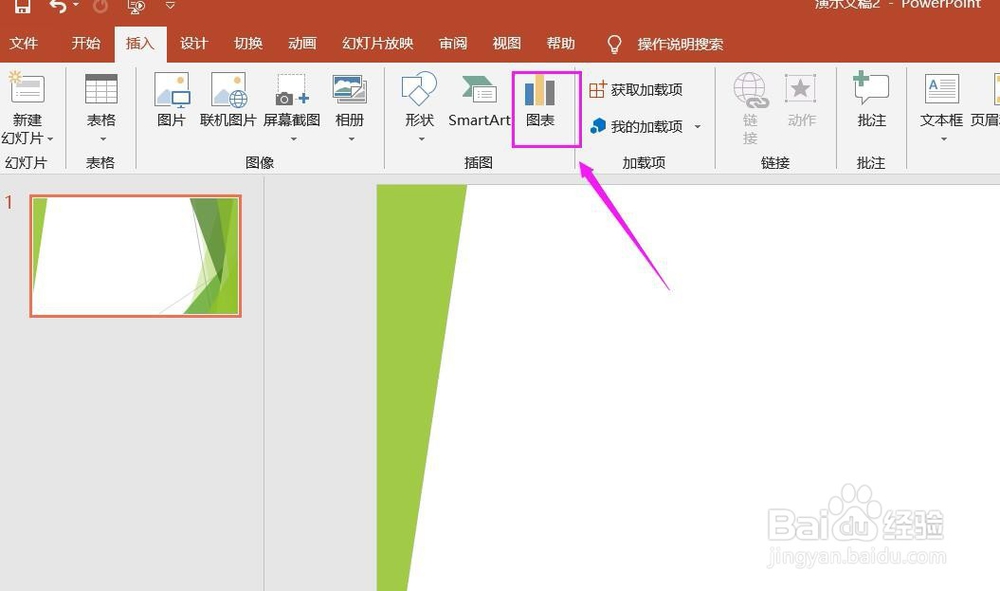The height and width of the screenshot is (591, 1000).
Task: Switch to the 设计 ribbon tab
Action: pos(194,43)
